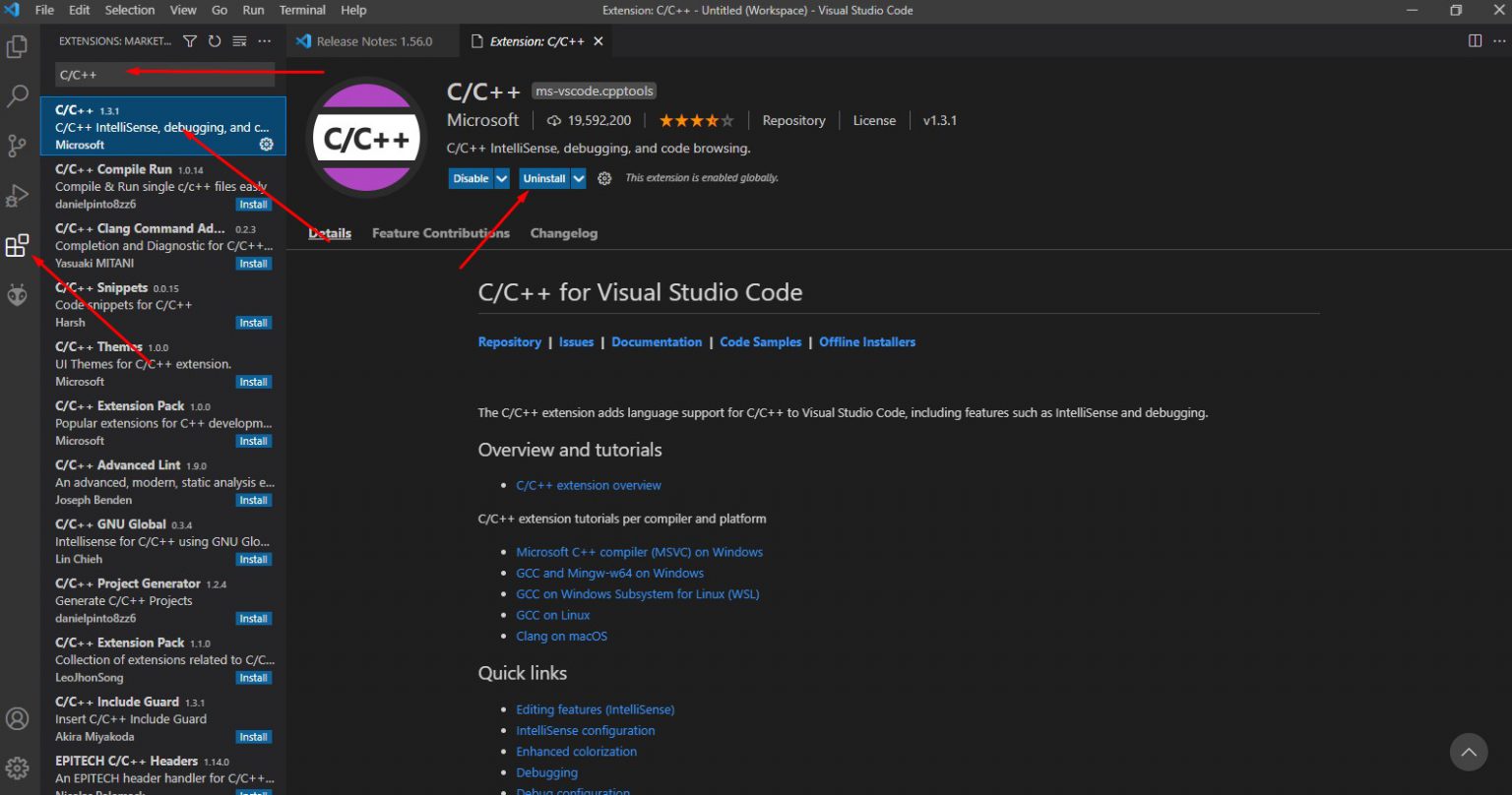The image size is (1512, 795).
Task: Open the Explorer view in activity bar
Action: pyautogui.click(x=17, y=46)
